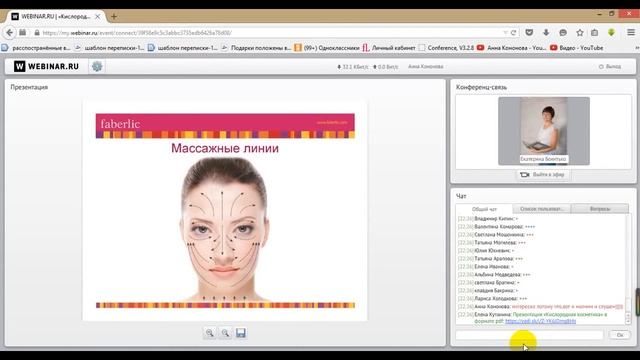The image size is (640, 360).
Task: Open the 'Личный кабинет' bookmark
Action: click(389, 48)
